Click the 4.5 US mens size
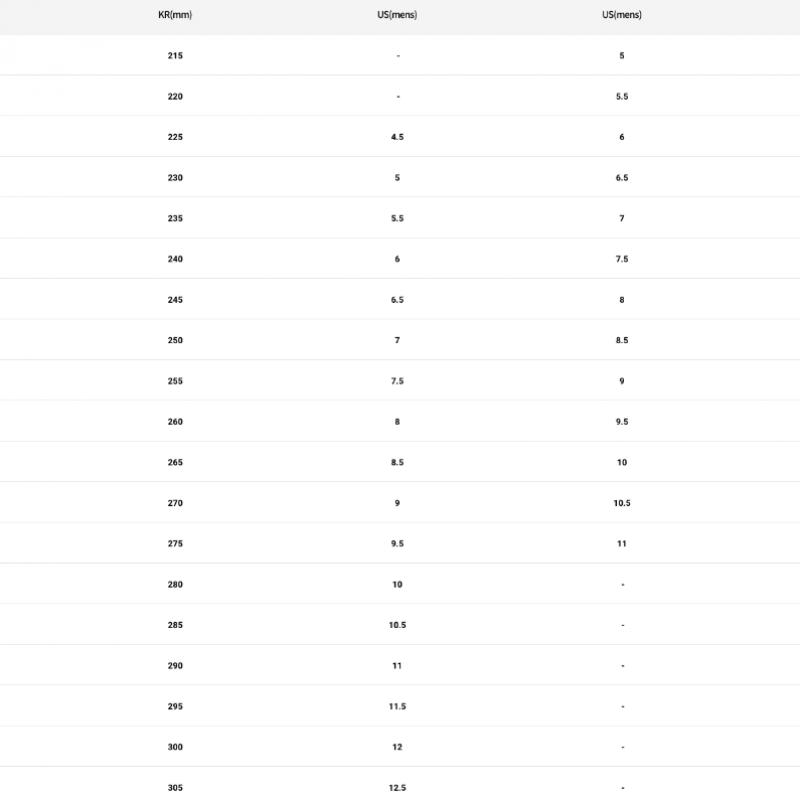The width and height of the screenshot is (800, 800). (x=397, y=137)
